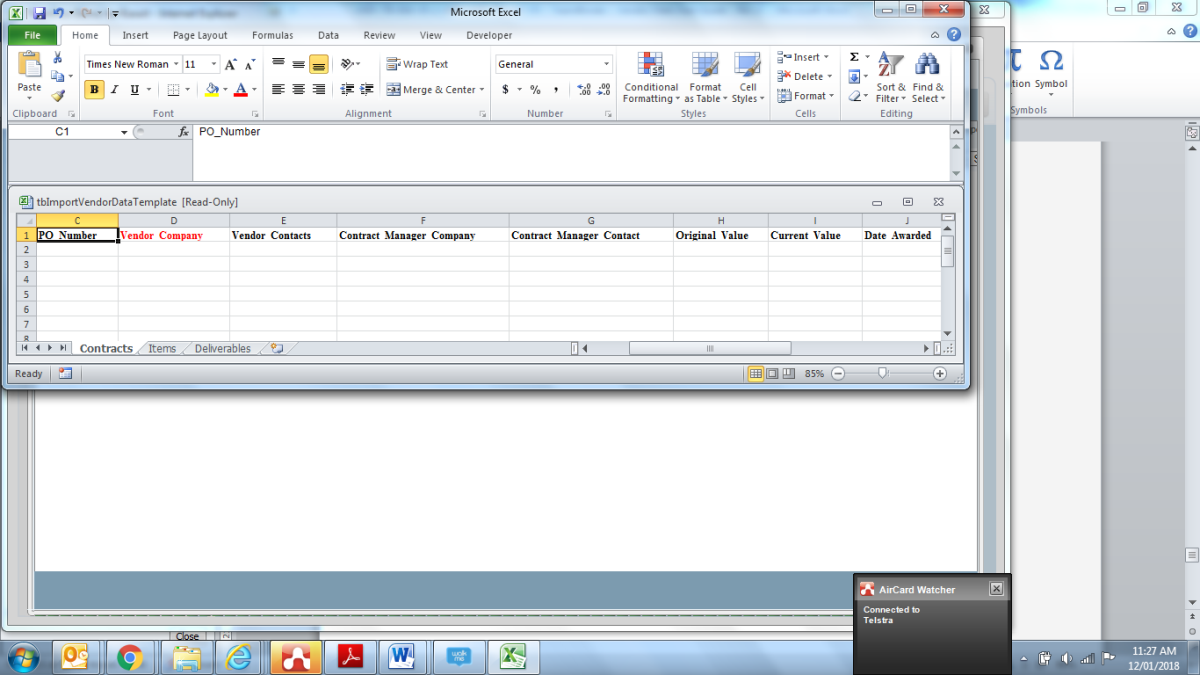The height and width of the screenshot is (675, 1200).
Task: Toggle Wrap Text for the cell
Action: [417, 64]
